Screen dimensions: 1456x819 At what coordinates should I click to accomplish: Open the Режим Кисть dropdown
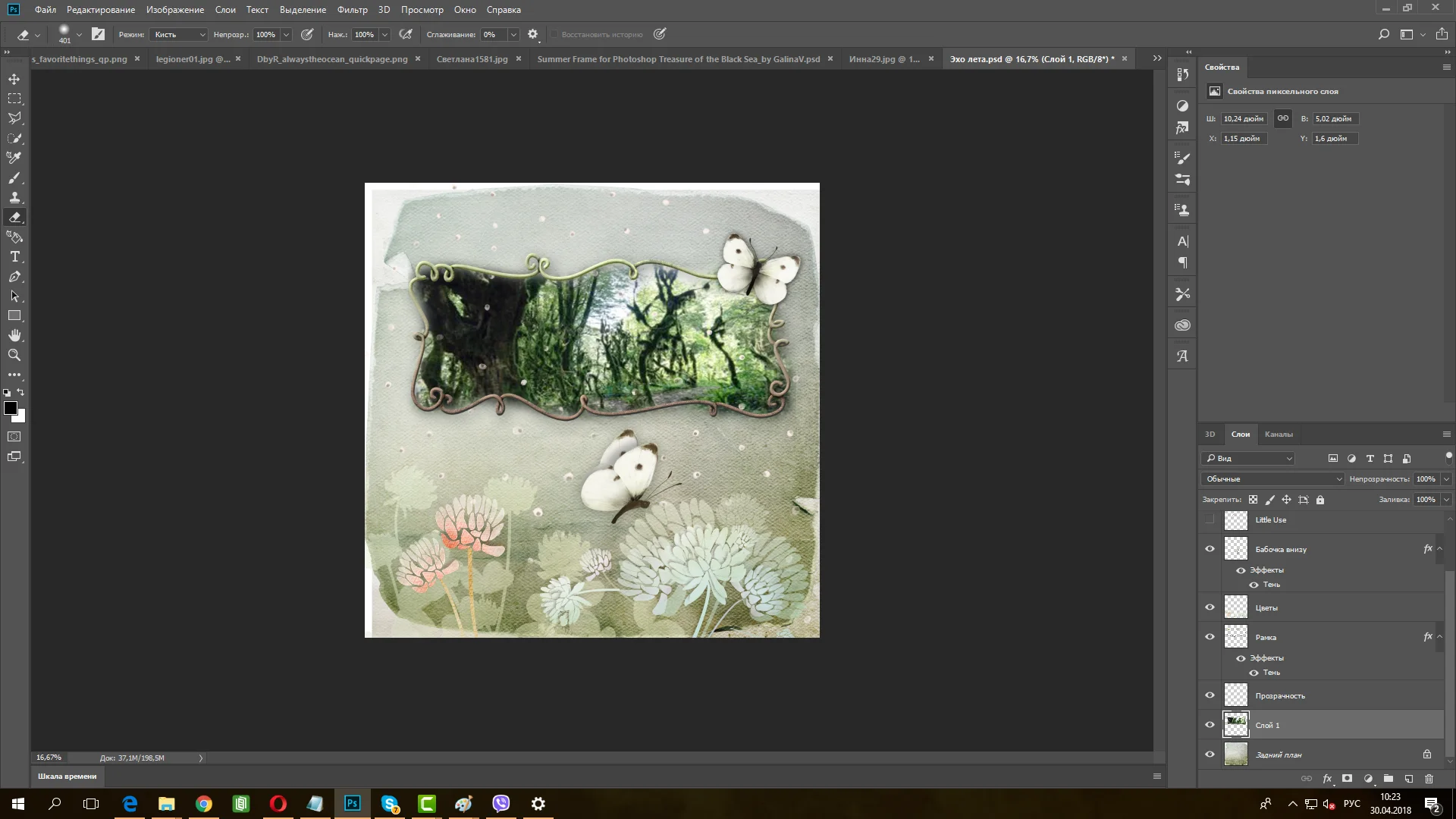(179, 35)
